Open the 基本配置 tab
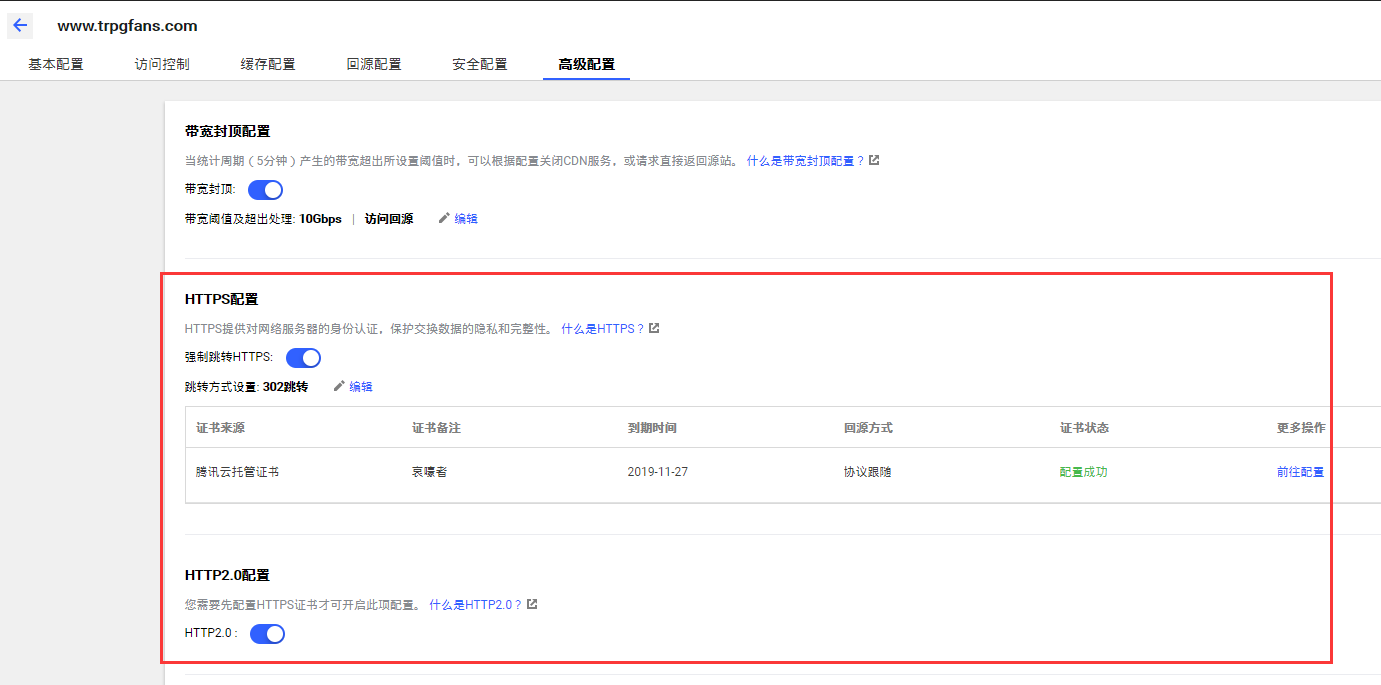This screenshot has height=685, width=1381. (x=56, y=64)
